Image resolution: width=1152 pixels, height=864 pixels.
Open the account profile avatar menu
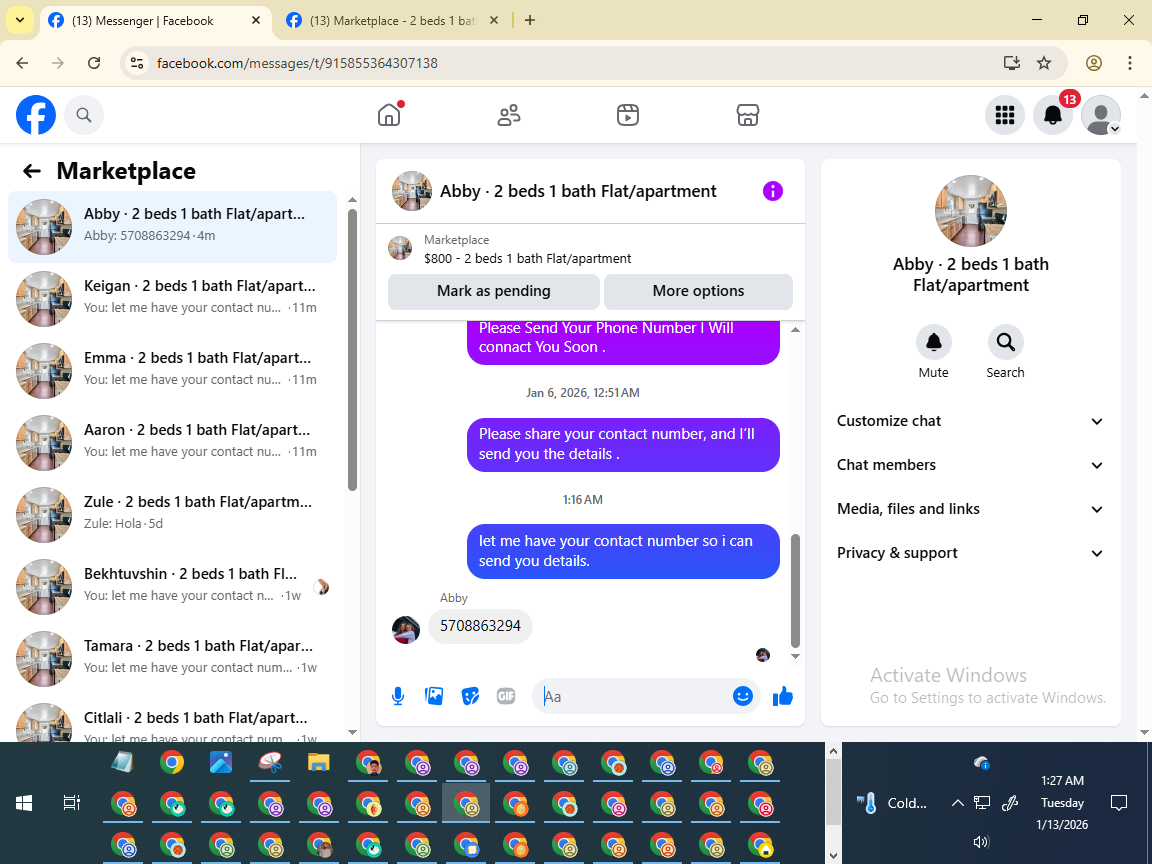pyautogui.click(x=1101, y=115)
